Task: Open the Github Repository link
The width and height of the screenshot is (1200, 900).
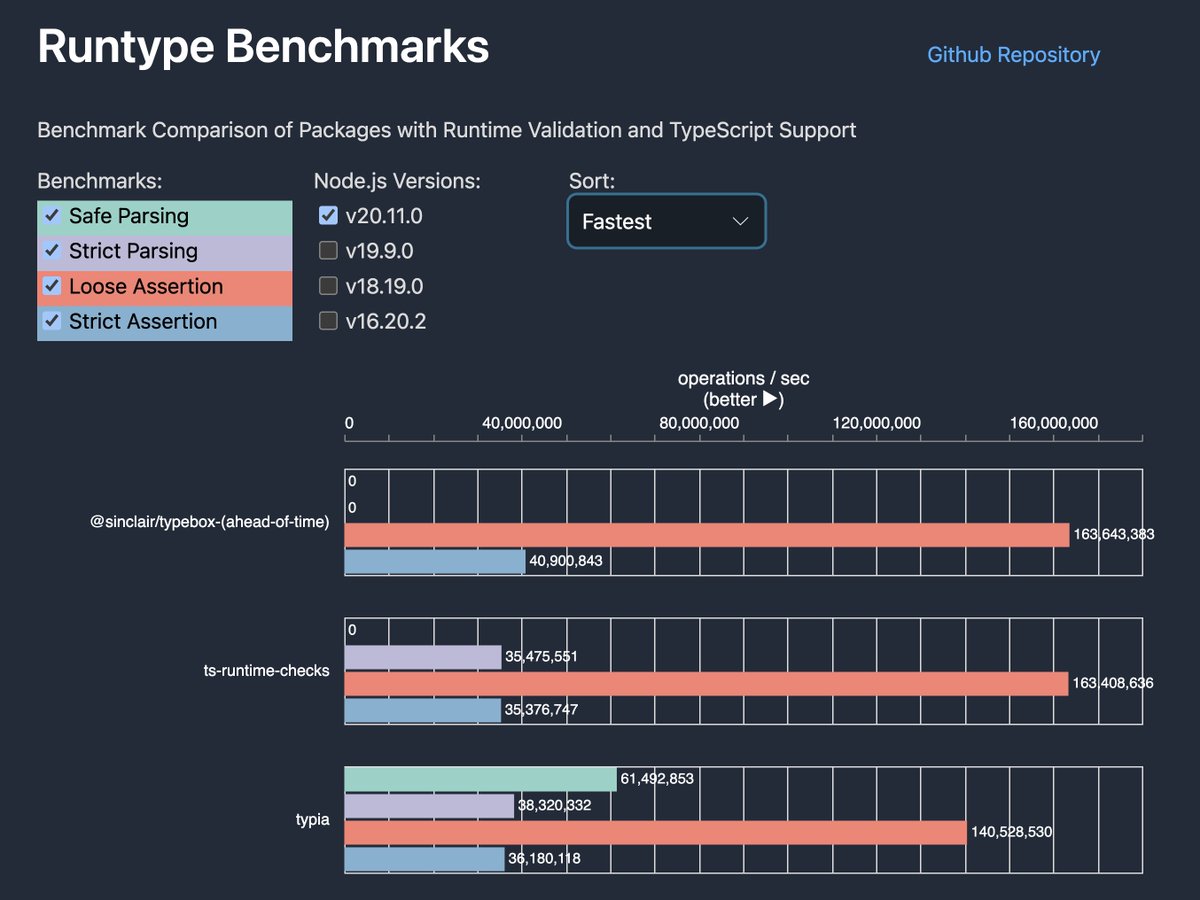Action: coord(1013,55)
